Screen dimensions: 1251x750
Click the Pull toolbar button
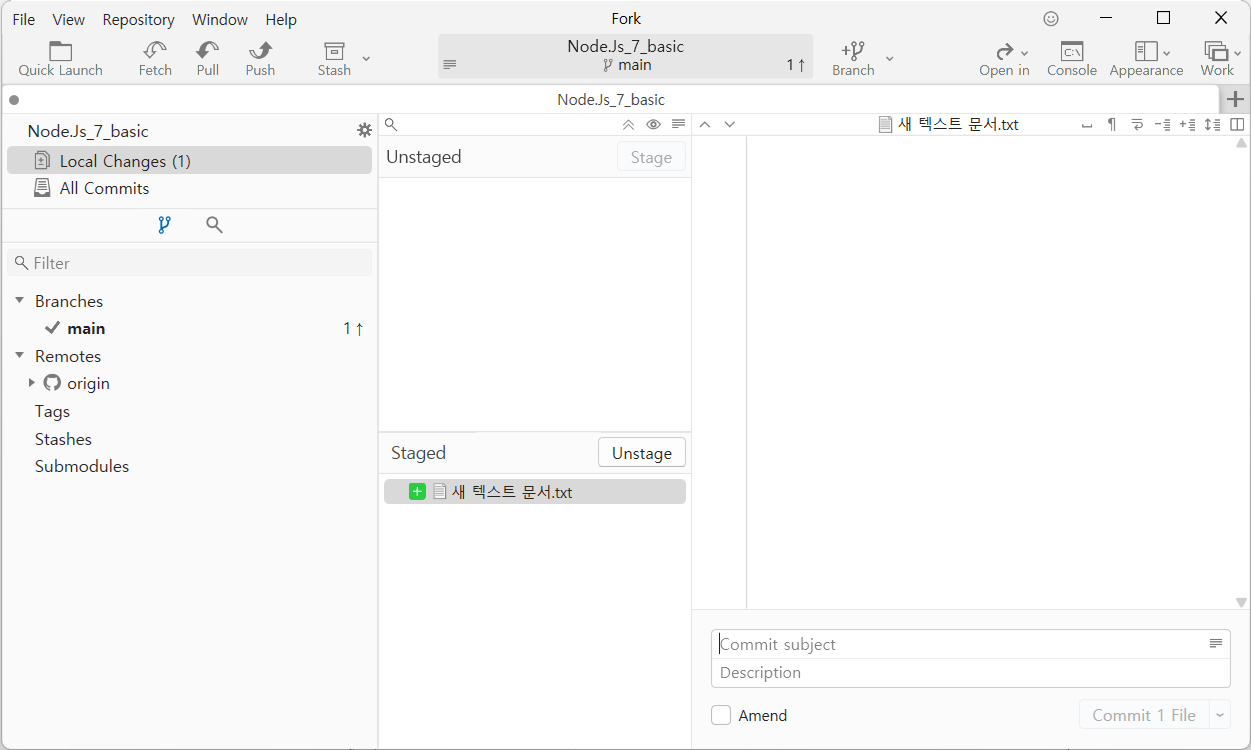tap(208, 59)
